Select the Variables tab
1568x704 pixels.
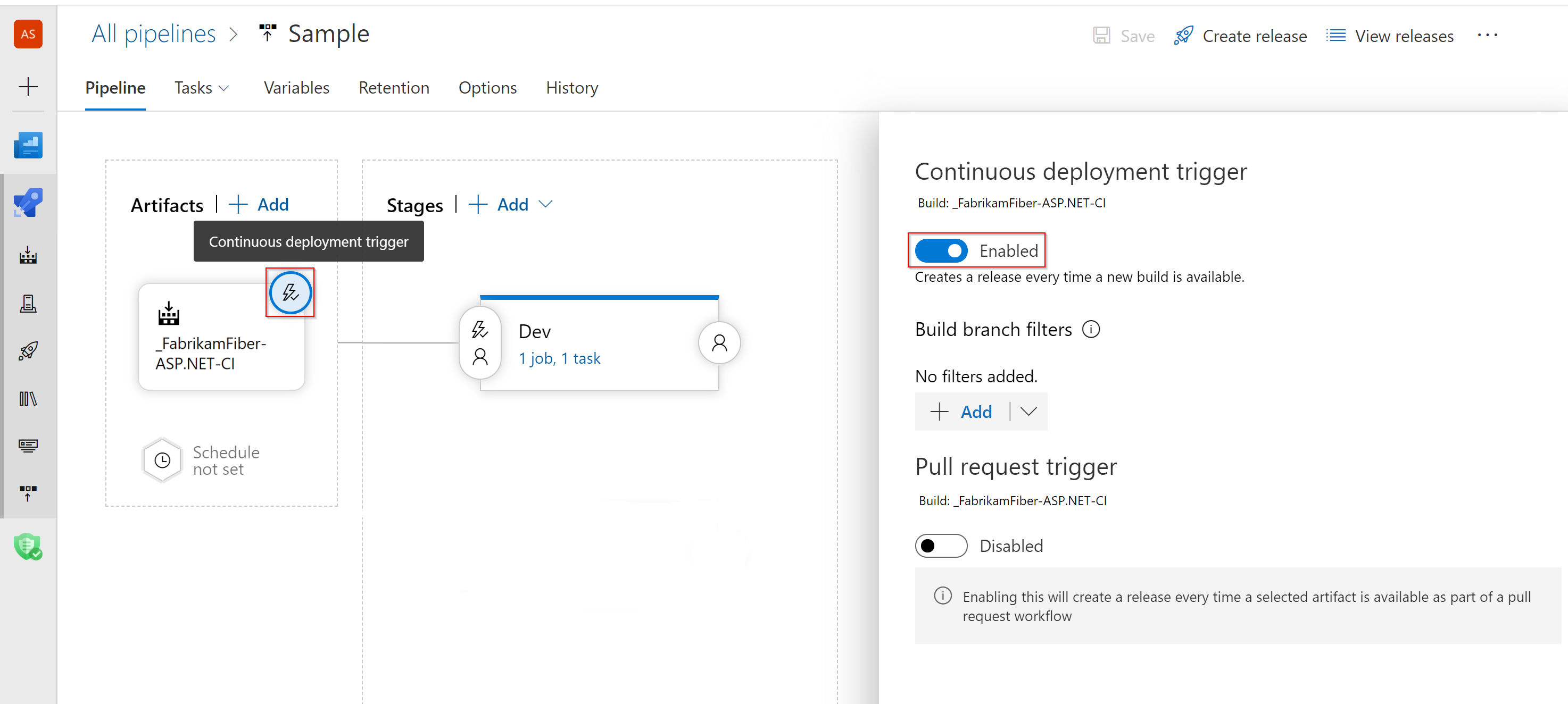(296, 87)
